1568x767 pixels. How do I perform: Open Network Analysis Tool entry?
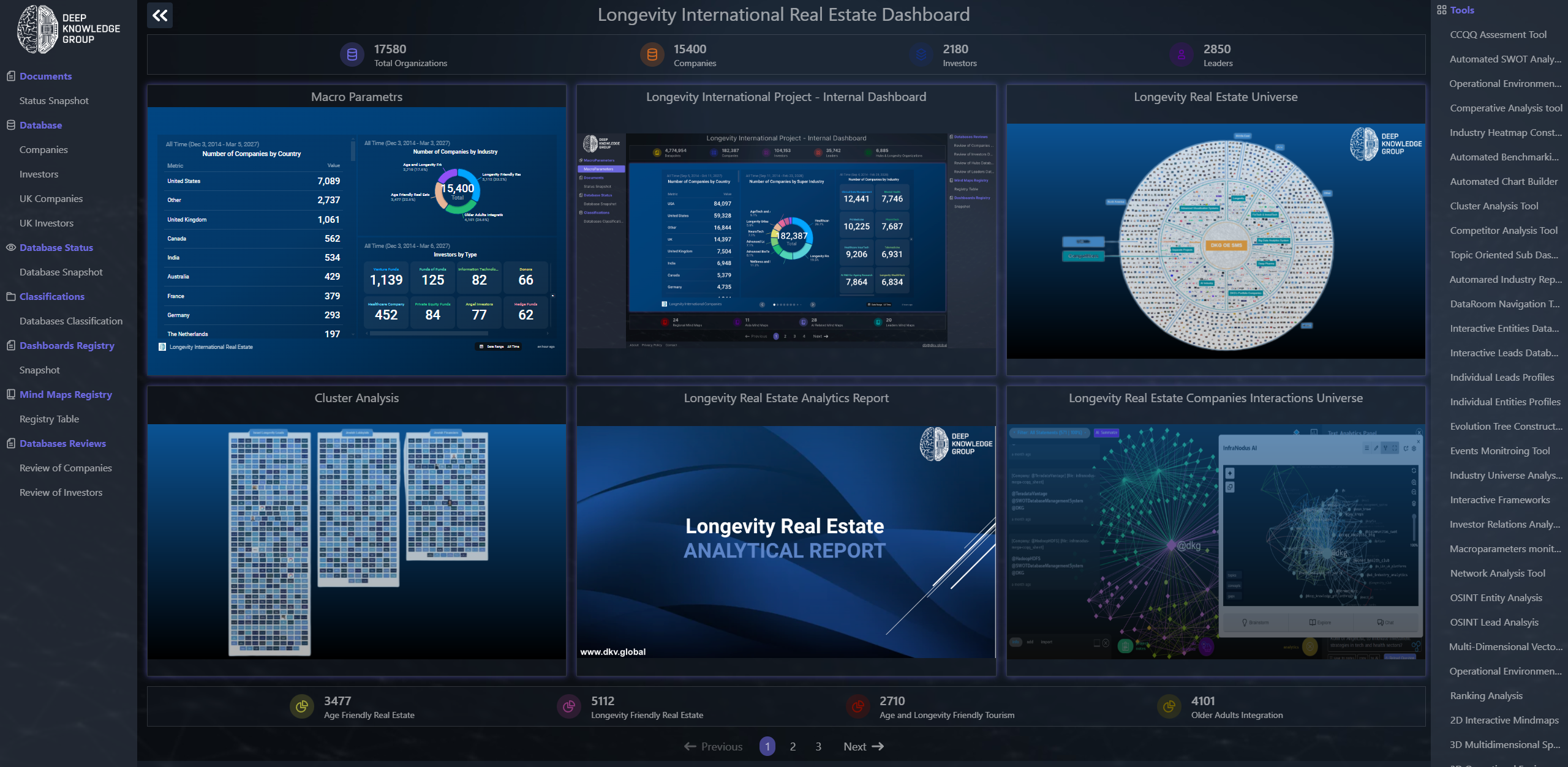[1498, 573]
